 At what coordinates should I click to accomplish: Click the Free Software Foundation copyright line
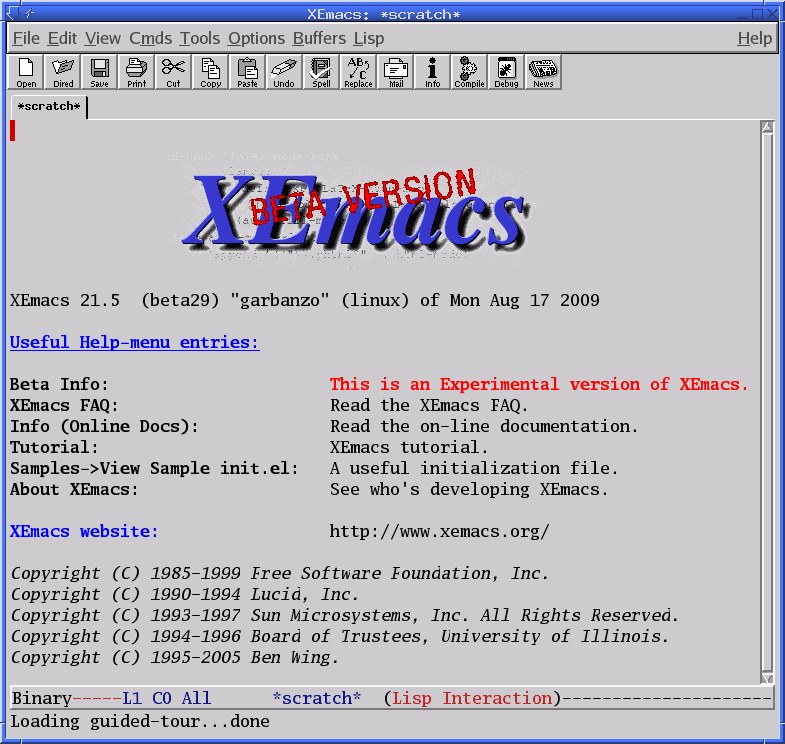tap(279, 573)
